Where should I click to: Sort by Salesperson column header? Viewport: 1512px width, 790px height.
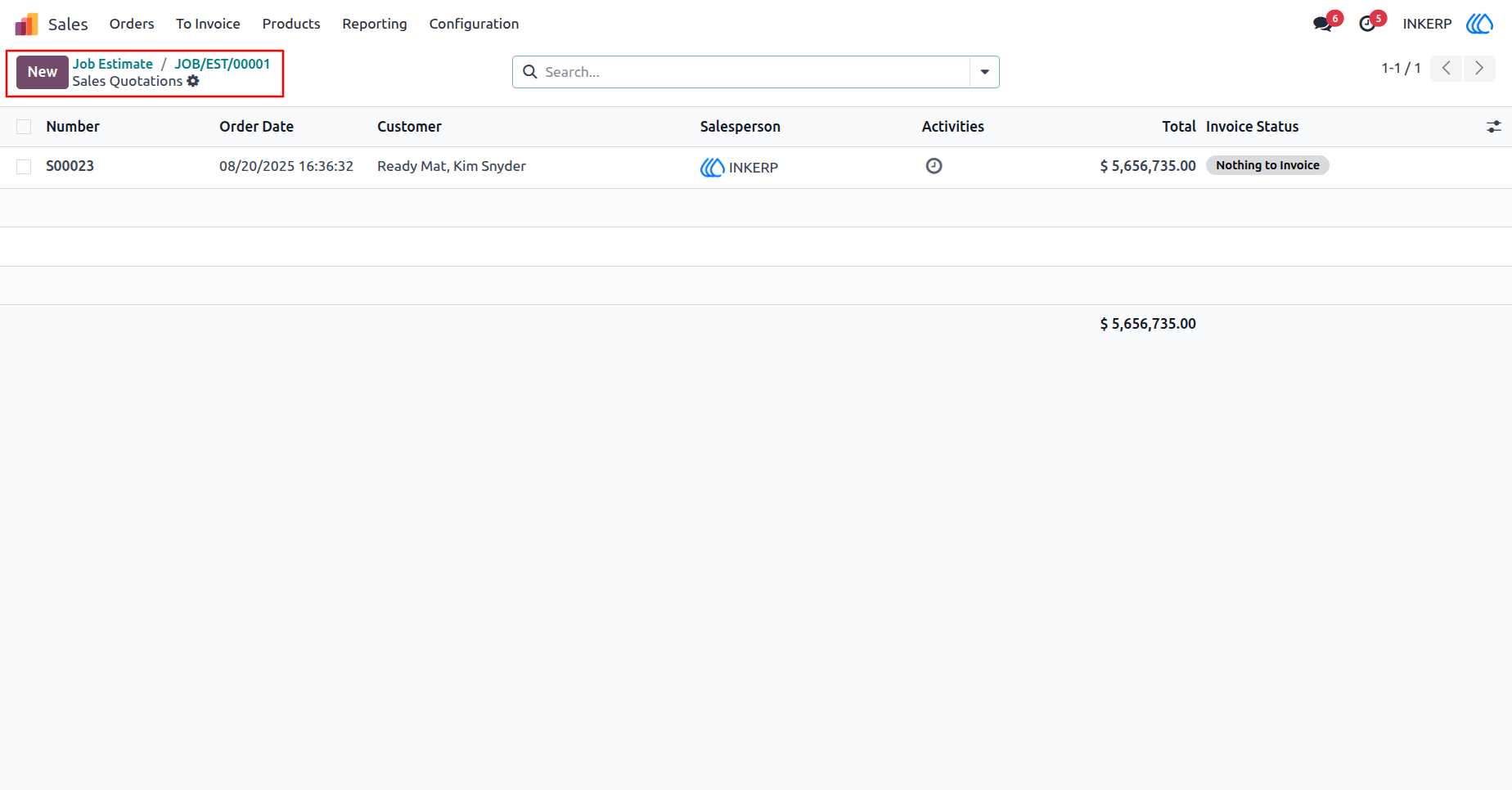740,127
